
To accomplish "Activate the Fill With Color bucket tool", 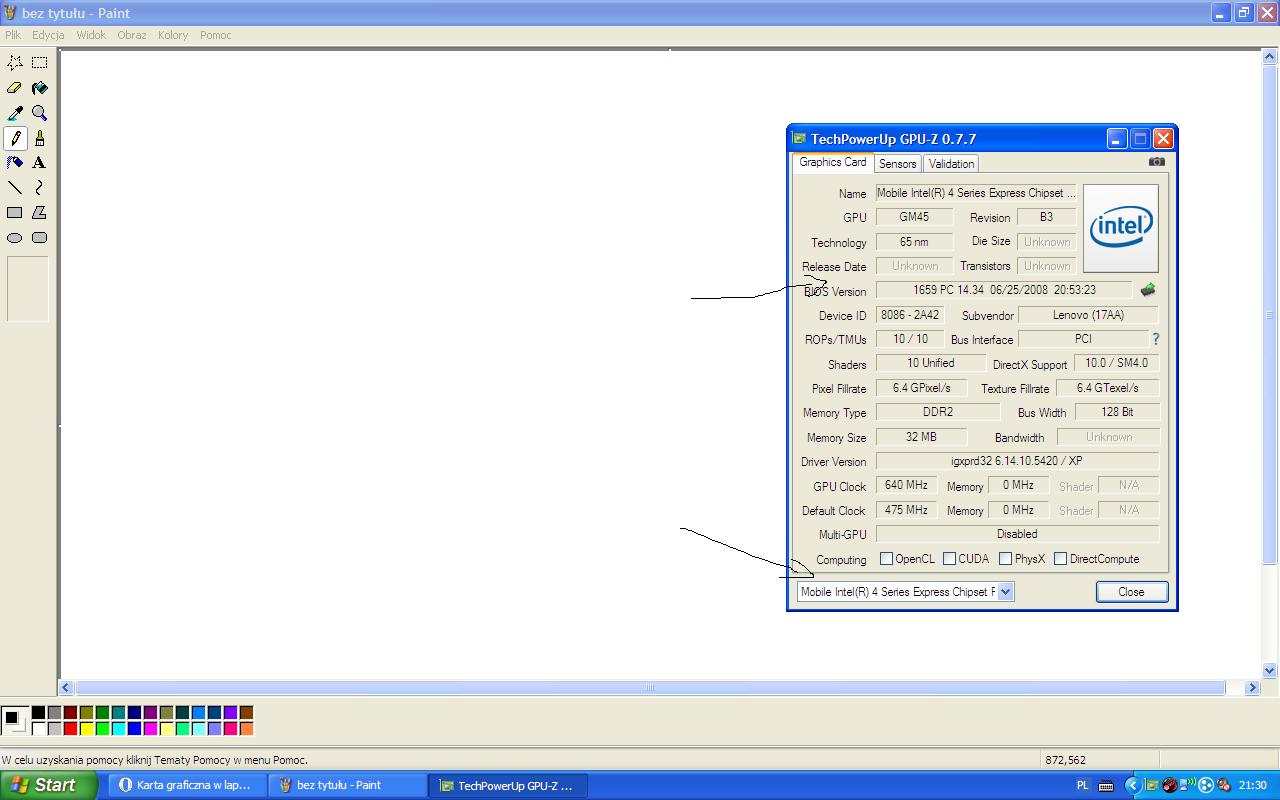I will [40, 88].
